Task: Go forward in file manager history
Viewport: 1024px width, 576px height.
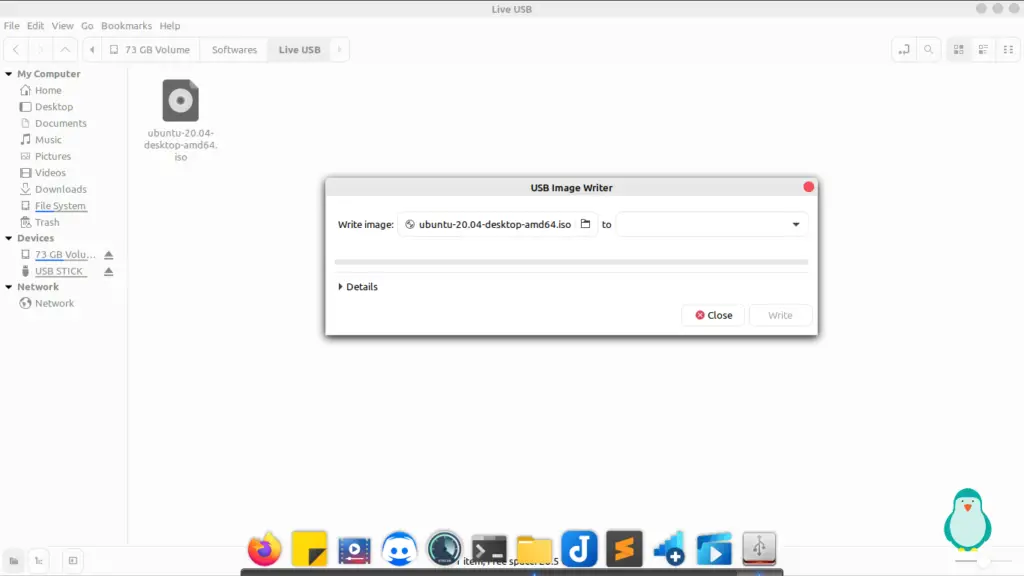Action: coord(40,50)
